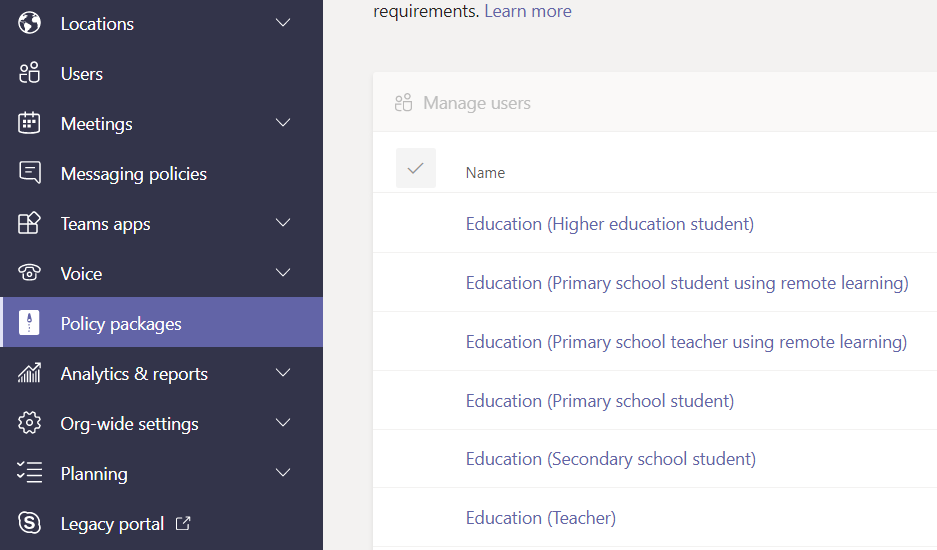This screenshot has width=937, height=550.
Task: Click the Messaging policies chat icon
Action: [30, 173]
